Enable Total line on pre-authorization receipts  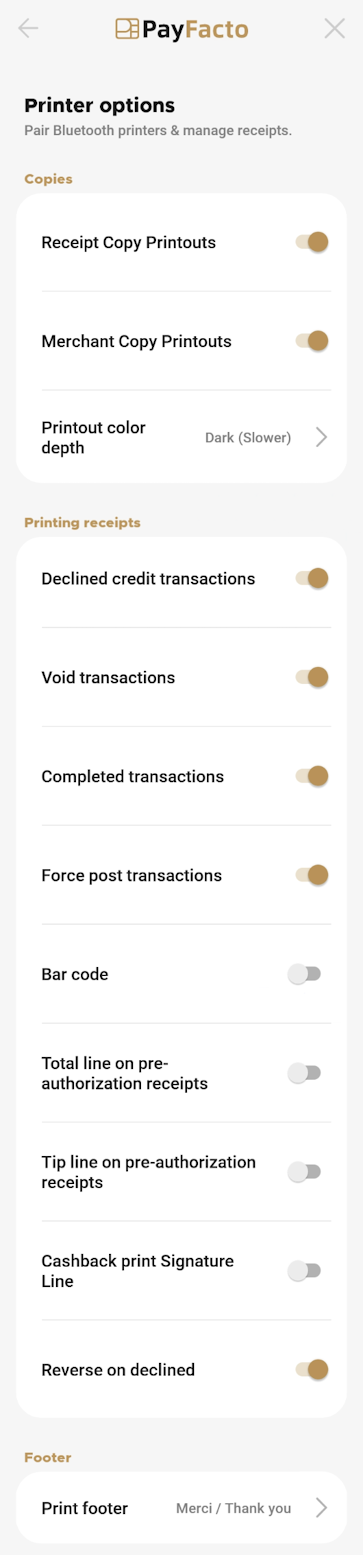click(x=304, y=1073)
